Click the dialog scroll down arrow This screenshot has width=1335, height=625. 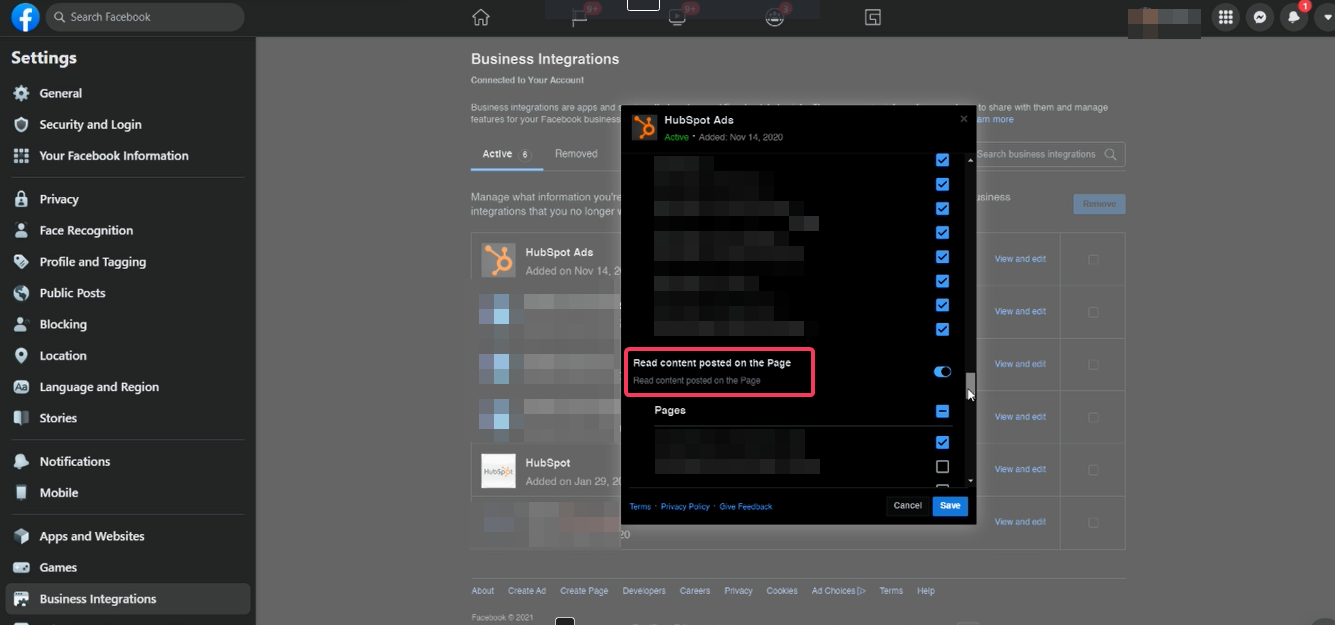969,481
